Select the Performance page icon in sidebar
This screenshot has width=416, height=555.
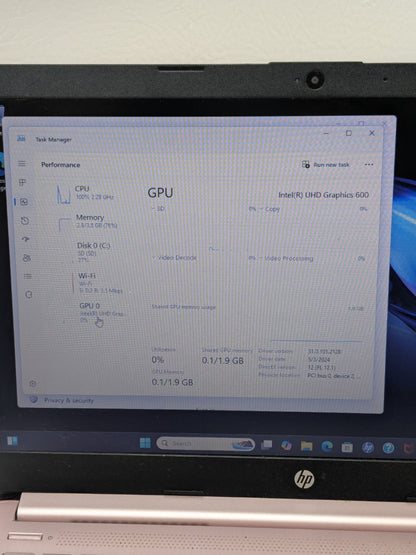(24, 202)
